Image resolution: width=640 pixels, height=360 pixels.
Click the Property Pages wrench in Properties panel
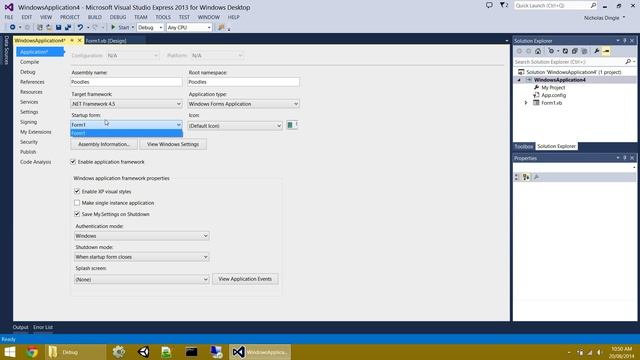pyautogui.click(x=536, y=177)
